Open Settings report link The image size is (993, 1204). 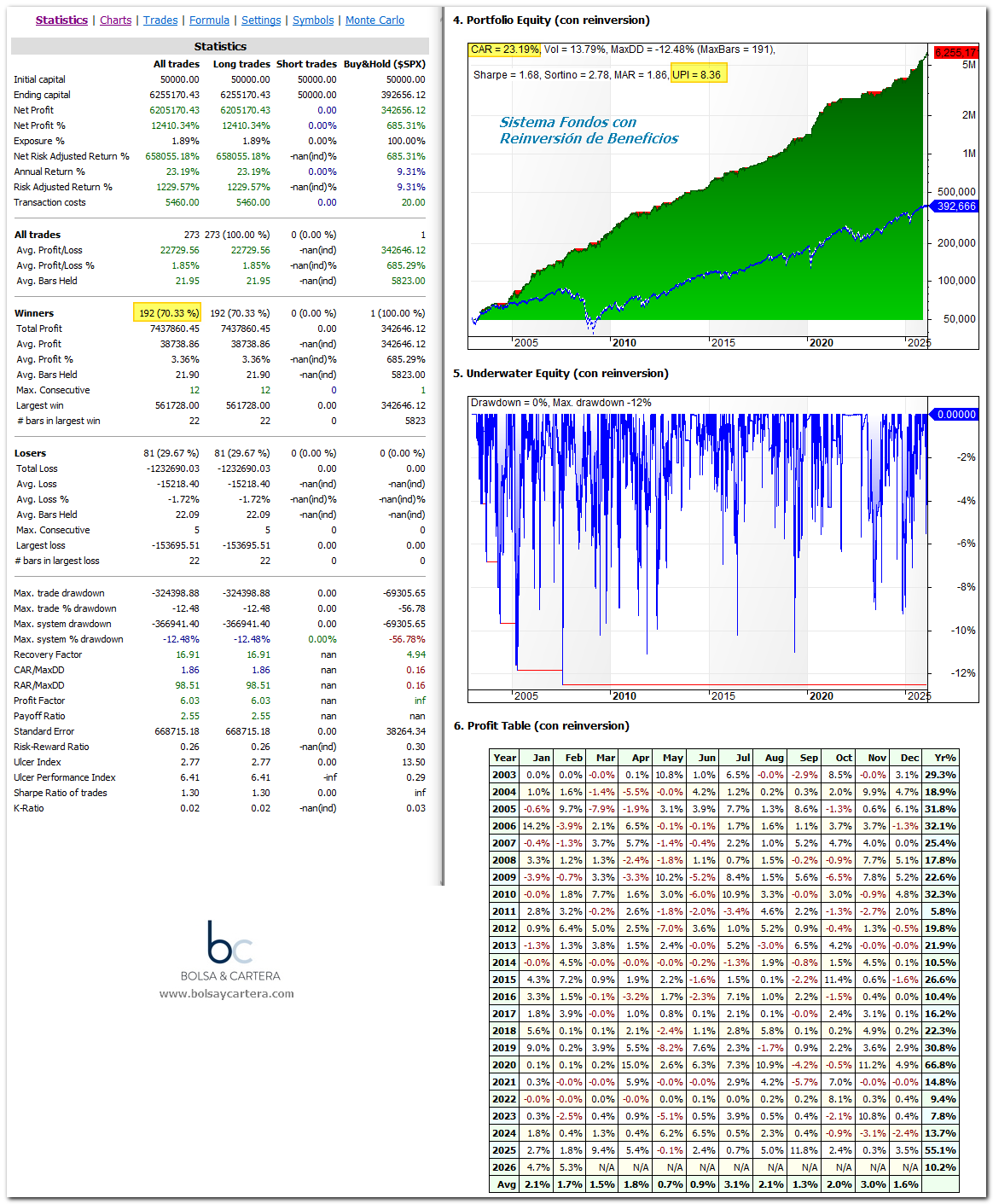(x=261, y=20)
